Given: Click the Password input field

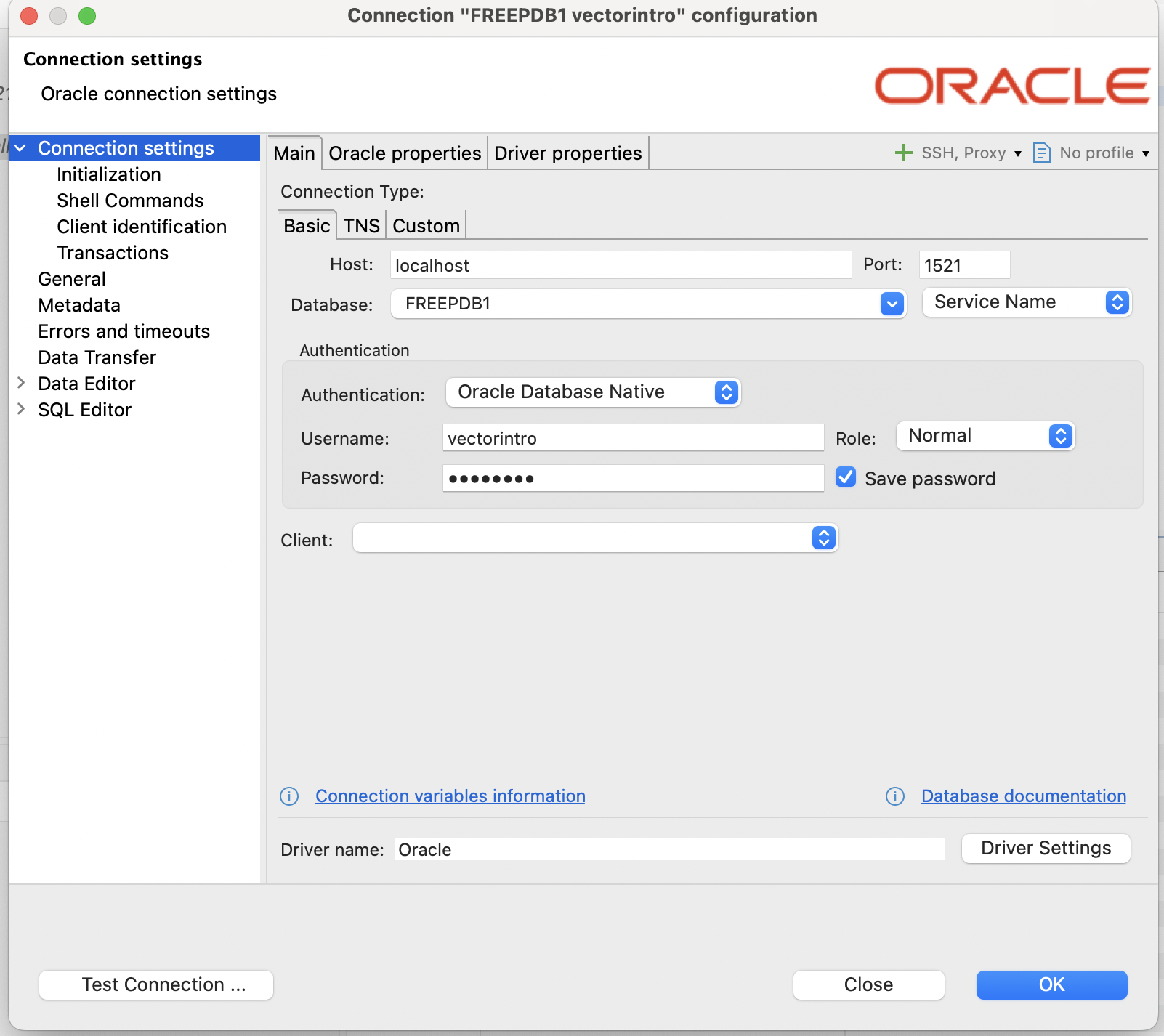Looking at the screenshot, I should coord(634,479).
